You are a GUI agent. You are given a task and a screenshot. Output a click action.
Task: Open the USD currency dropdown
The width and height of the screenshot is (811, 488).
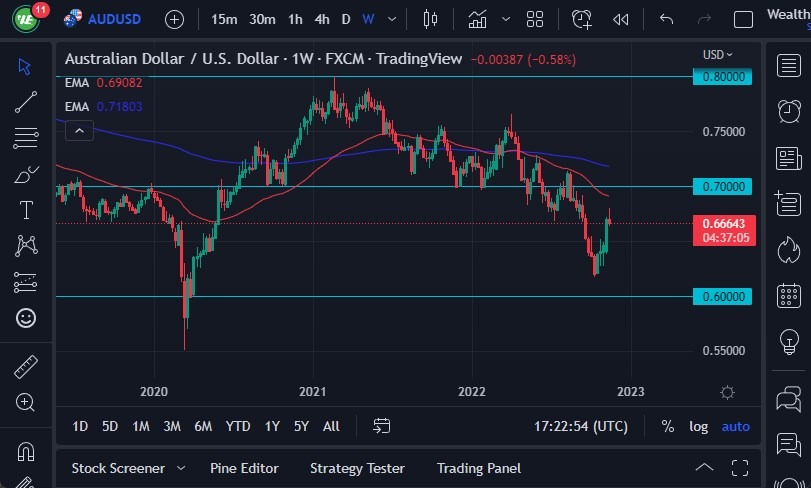(717, 55)
